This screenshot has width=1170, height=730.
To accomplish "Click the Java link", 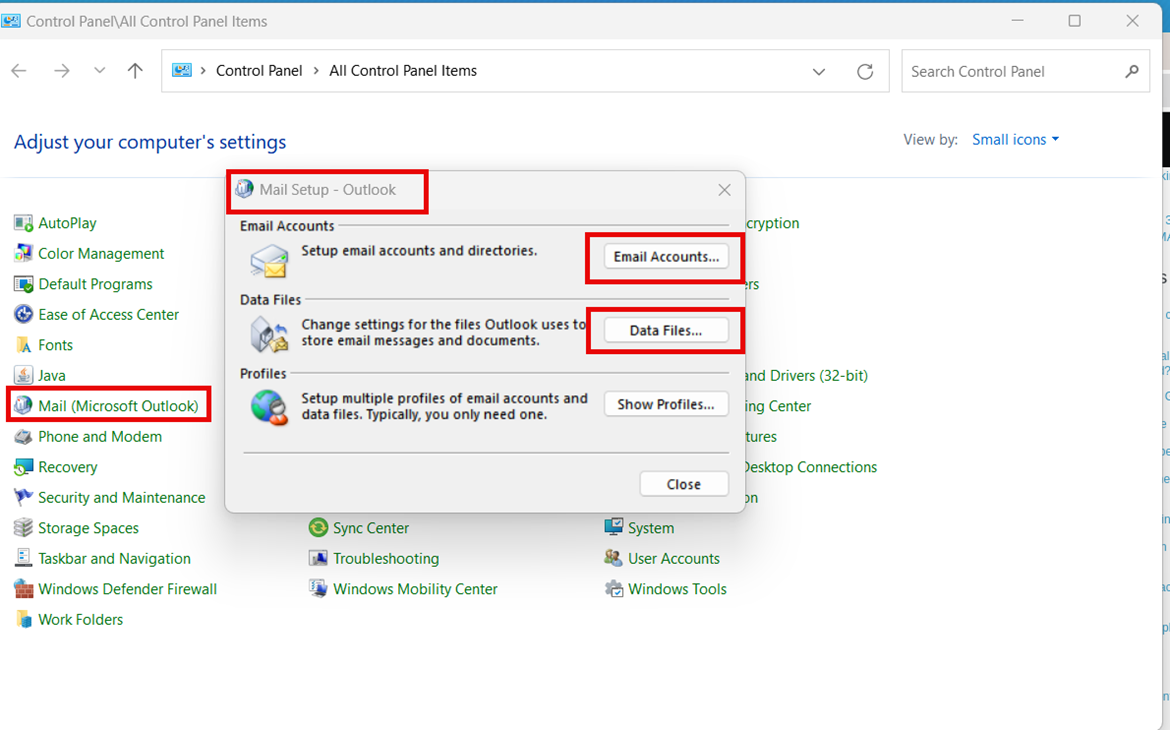I will 51,376.
